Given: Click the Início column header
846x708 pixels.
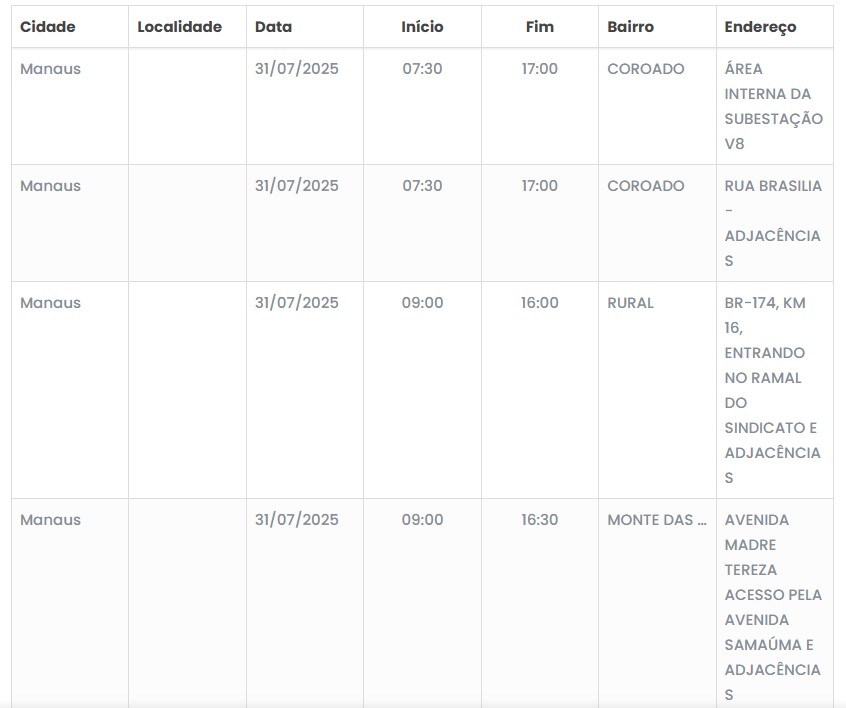Looking at the screenshot, I should tap(422, 27).
